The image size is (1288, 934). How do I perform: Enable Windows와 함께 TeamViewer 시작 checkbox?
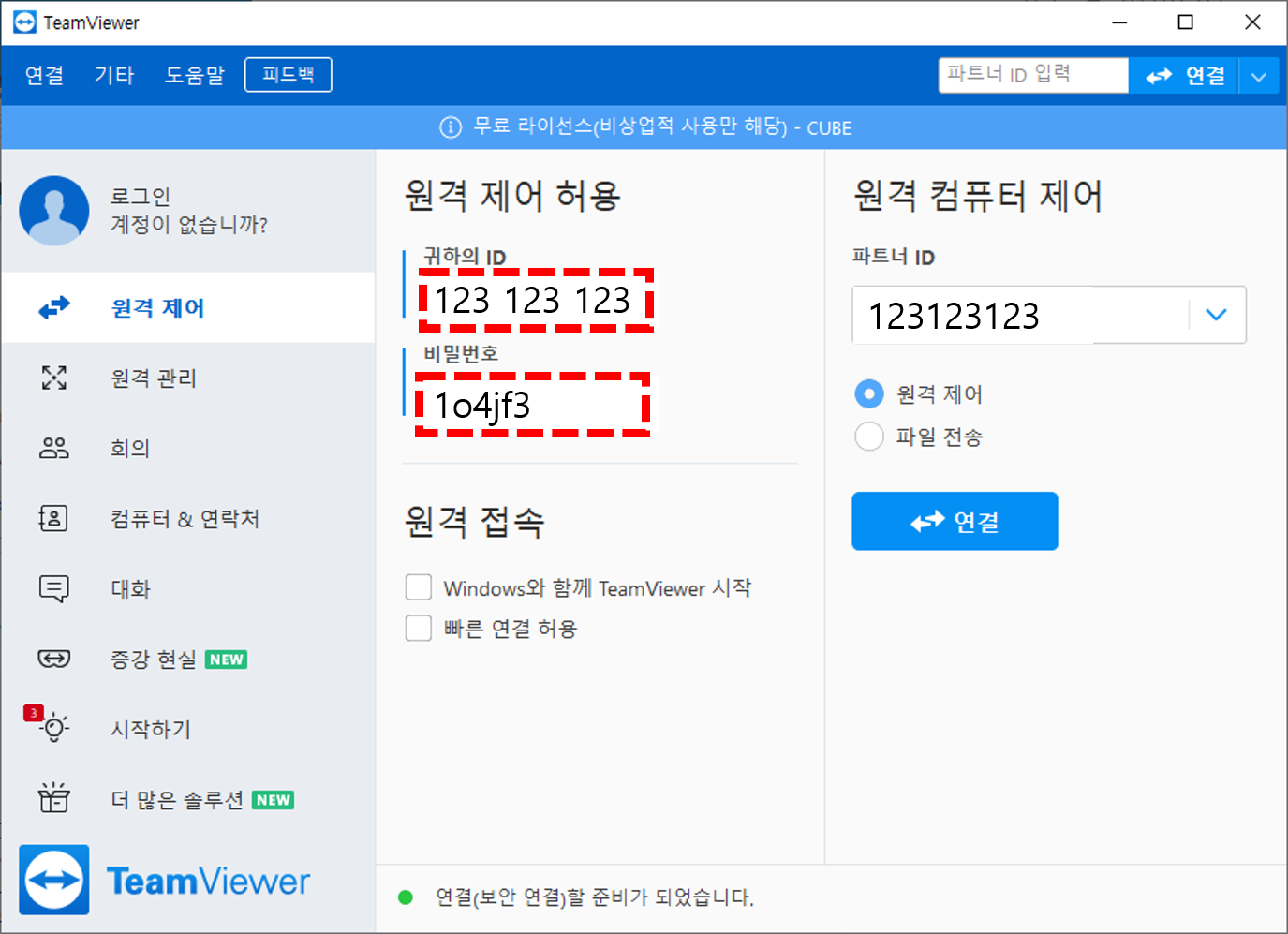coord(419,587)
